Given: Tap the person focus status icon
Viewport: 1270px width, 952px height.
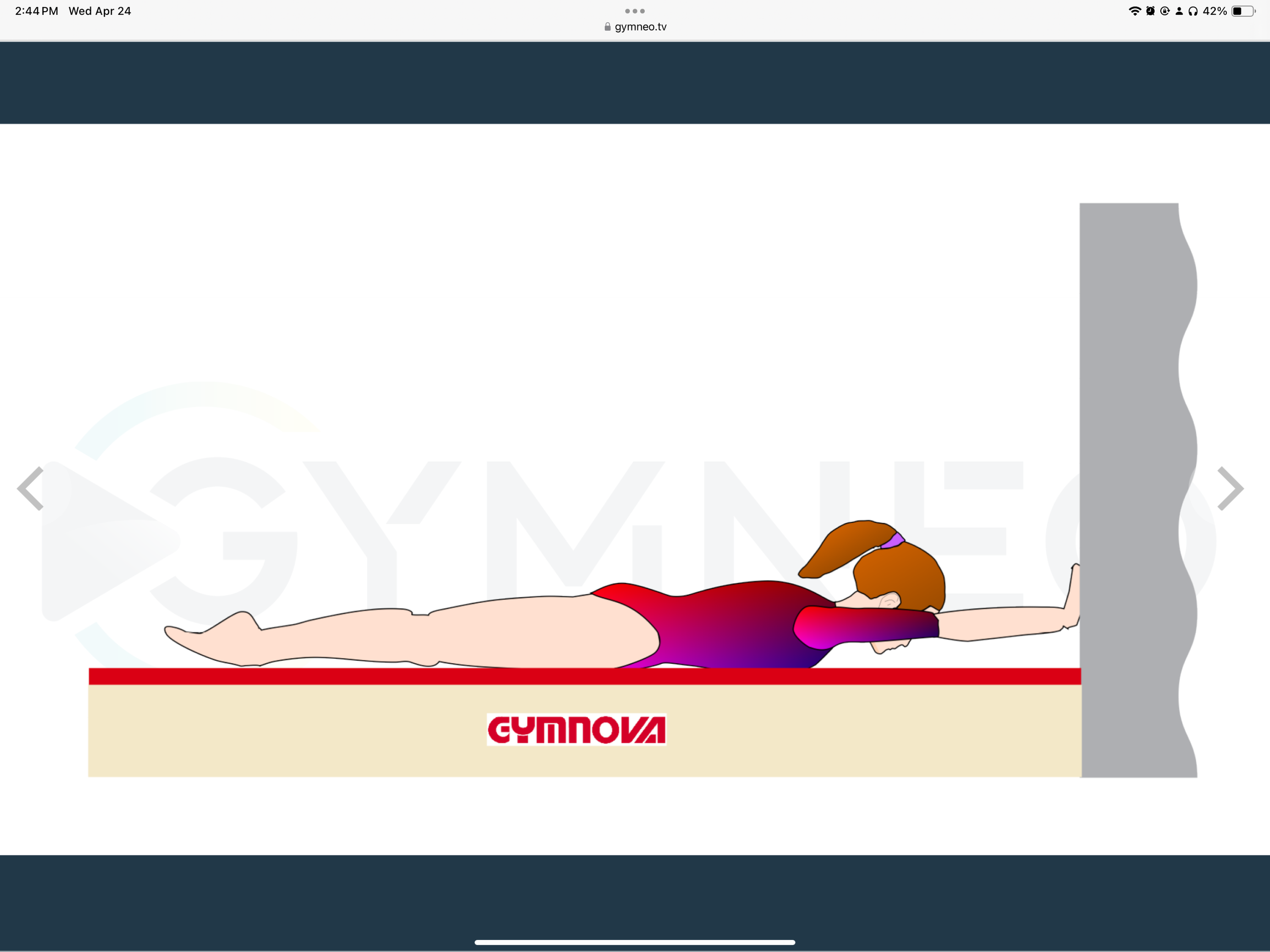Looking at the screenshot, I should tap(1179, 11).
